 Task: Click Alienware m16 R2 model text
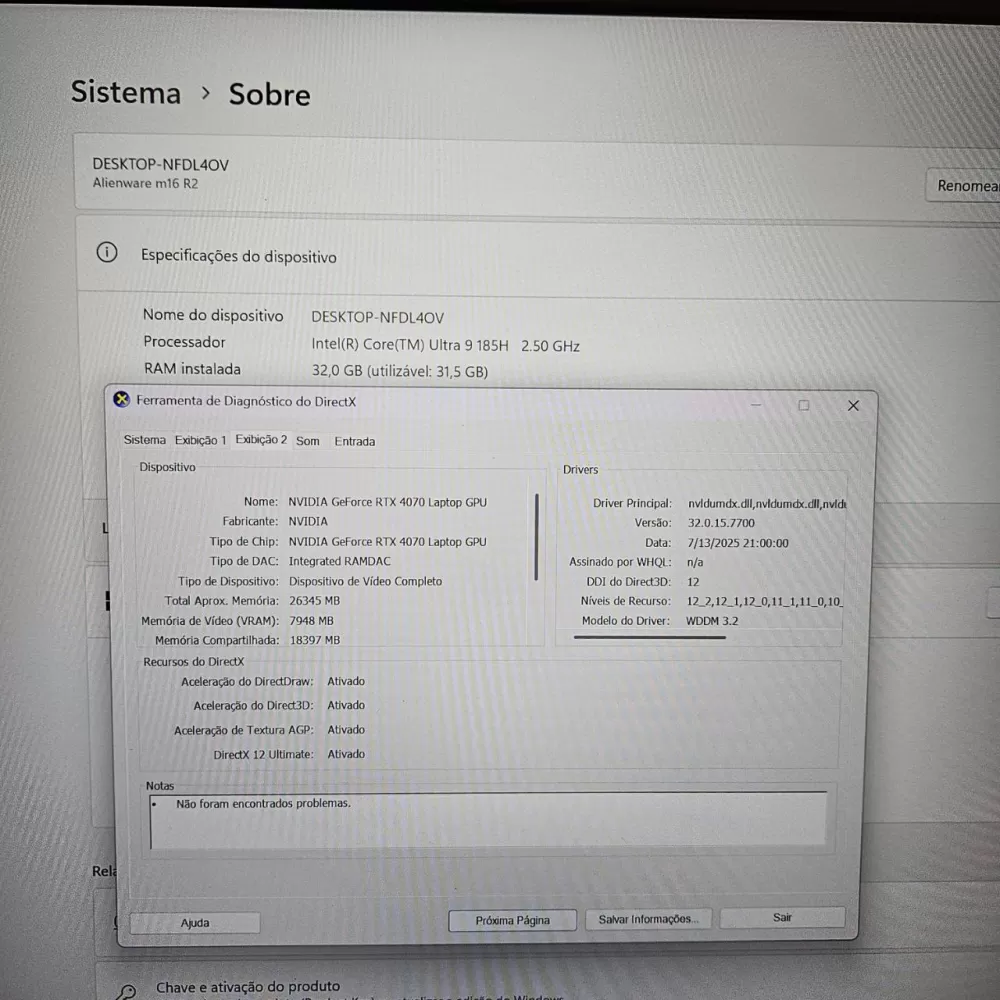pyautogui.click(x=145, y=183)
